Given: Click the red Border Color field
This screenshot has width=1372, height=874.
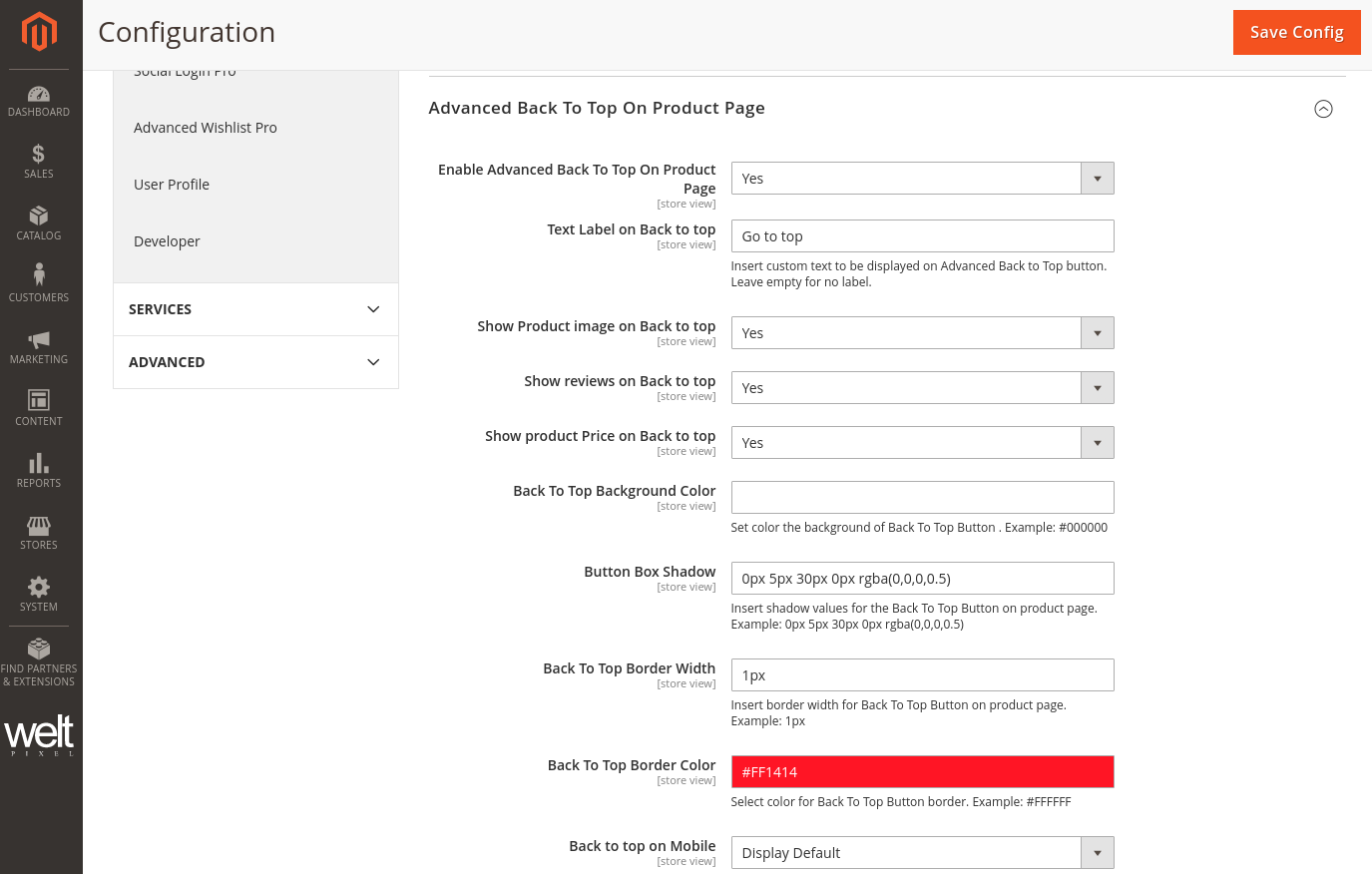Looking at the screenshot, I should pyautogui.click(x=922, y=772).
